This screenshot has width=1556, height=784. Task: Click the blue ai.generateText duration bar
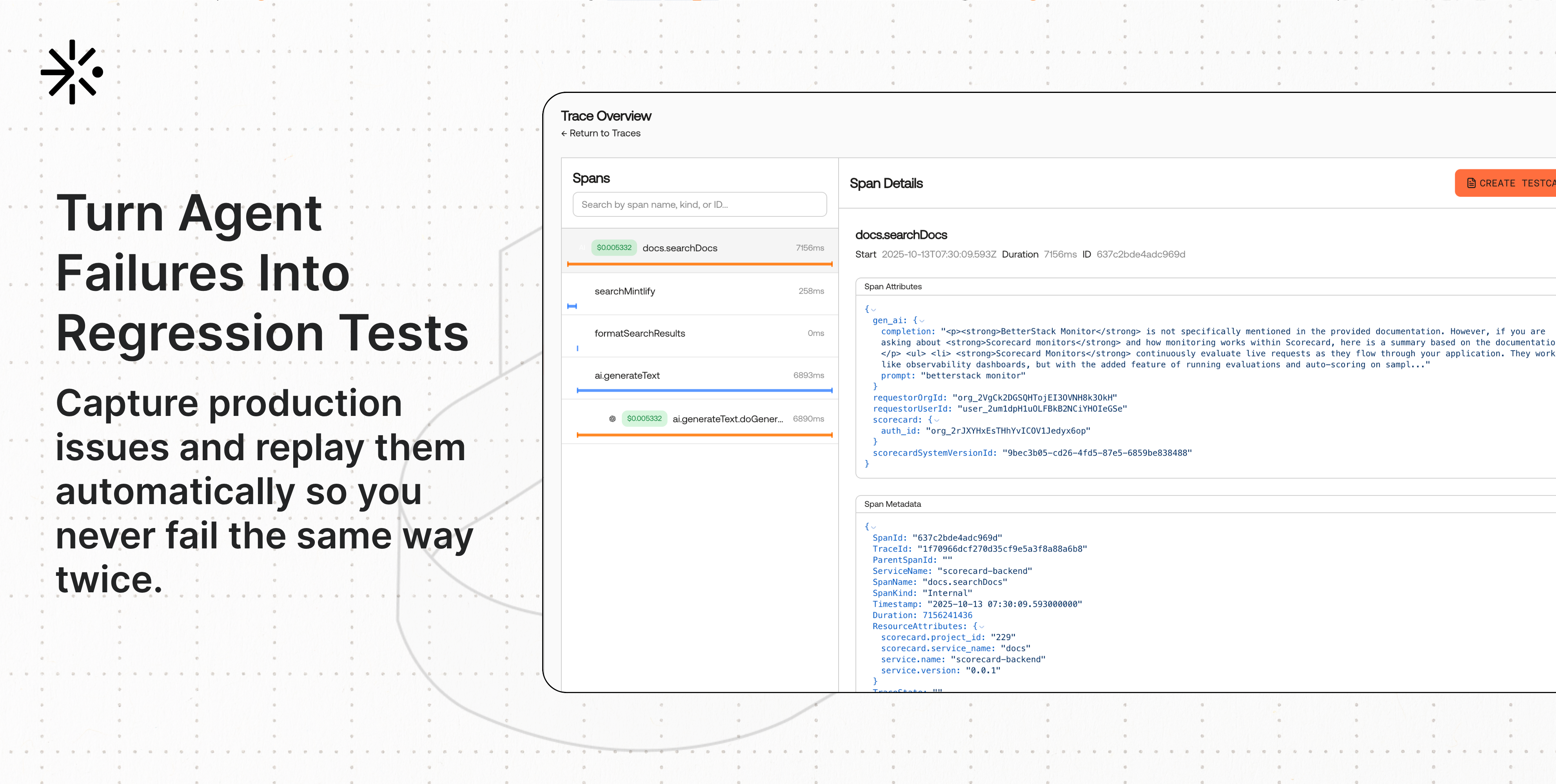click(704, 390)
